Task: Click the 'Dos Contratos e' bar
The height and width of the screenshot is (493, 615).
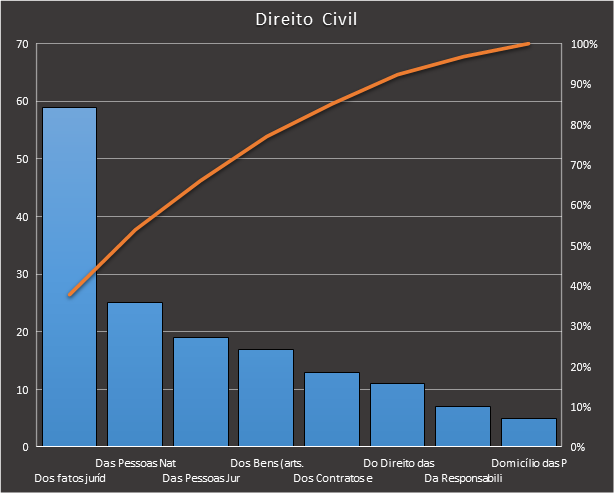Action: (x=332, y=410)
